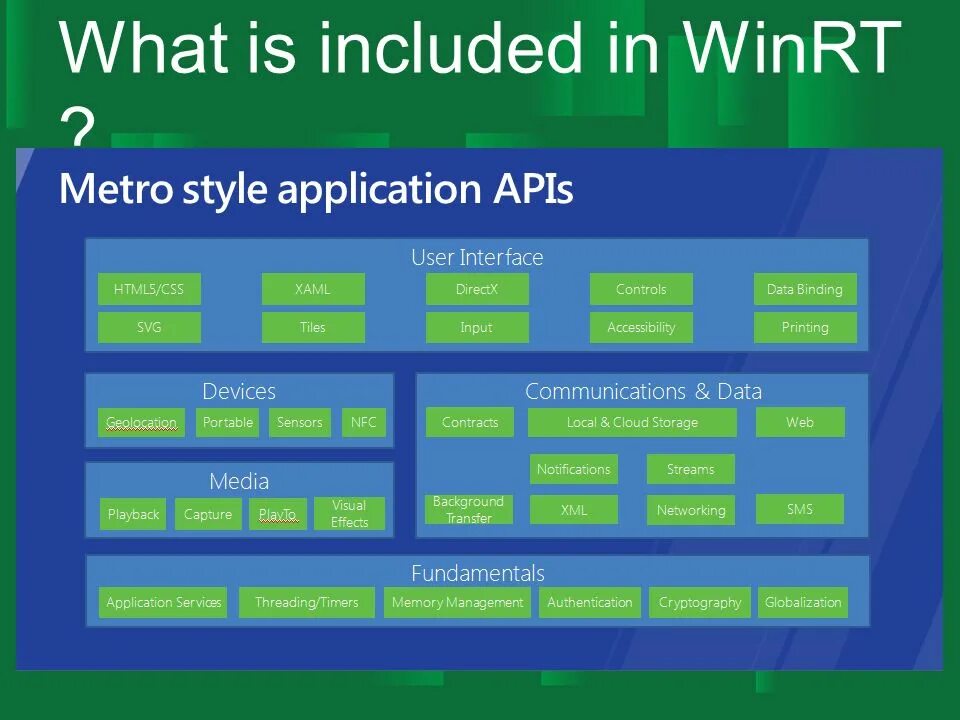This screenshot has width=960, height=720.
Task: Select the Background Transfer box
Action: tap(469, 509)
